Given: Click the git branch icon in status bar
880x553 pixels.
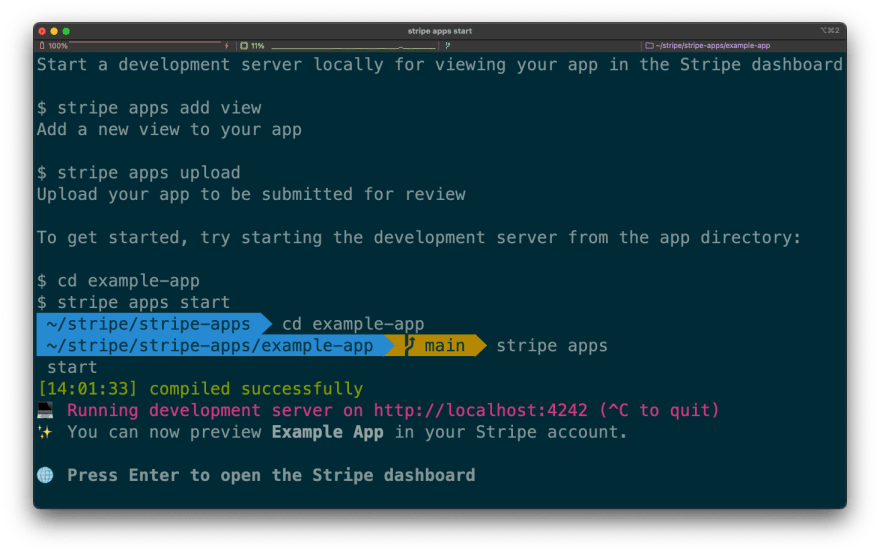Looking at the screenshot, I should [447, 45].
